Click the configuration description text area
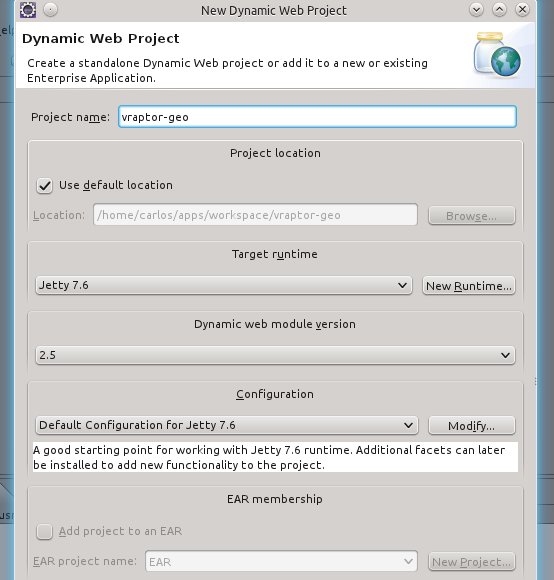The height and width of the screenshot is (580, 554). pos(275,457)
